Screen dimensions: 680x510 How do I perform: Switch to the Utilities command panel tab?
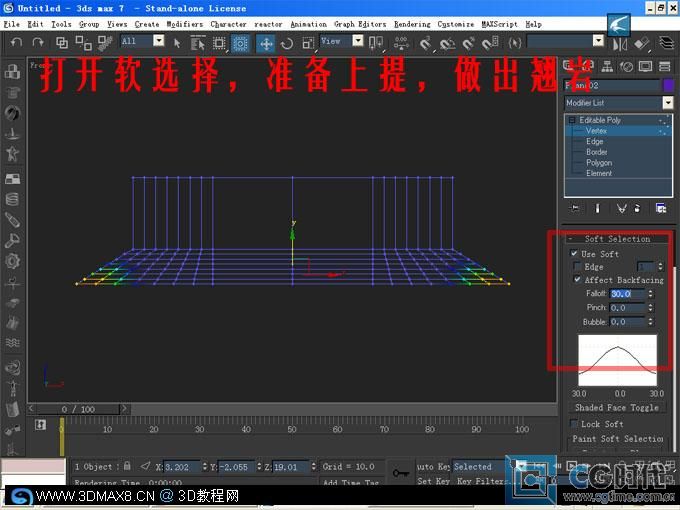664,66
